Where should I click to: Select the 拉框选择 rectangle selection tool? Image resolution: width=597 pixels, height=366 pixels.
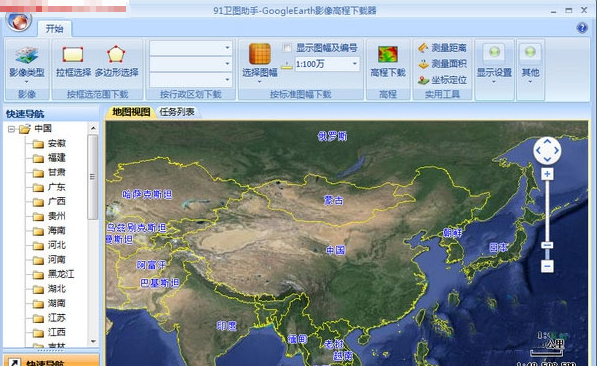pyautogui.click(x=73, y=61)
